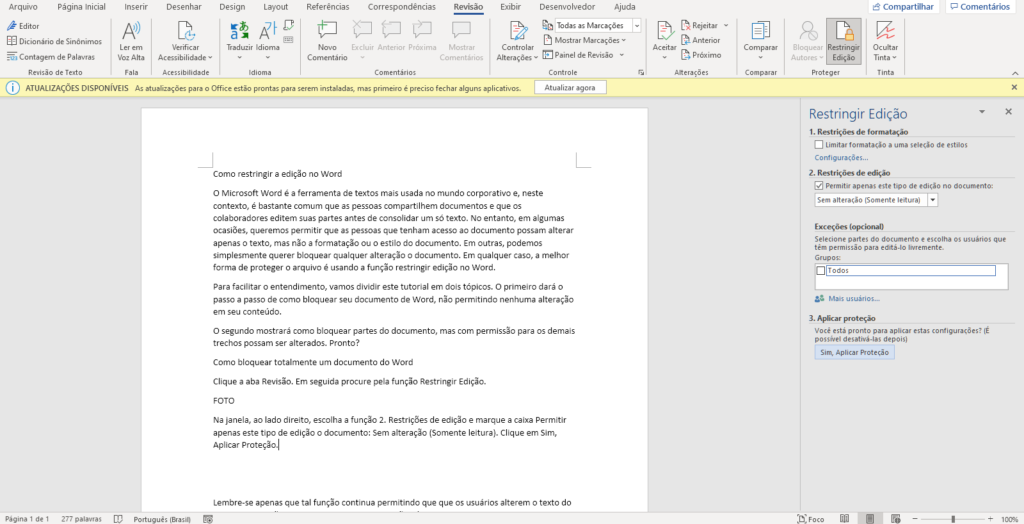Toggle Controlar Alterações

point(518,41)
